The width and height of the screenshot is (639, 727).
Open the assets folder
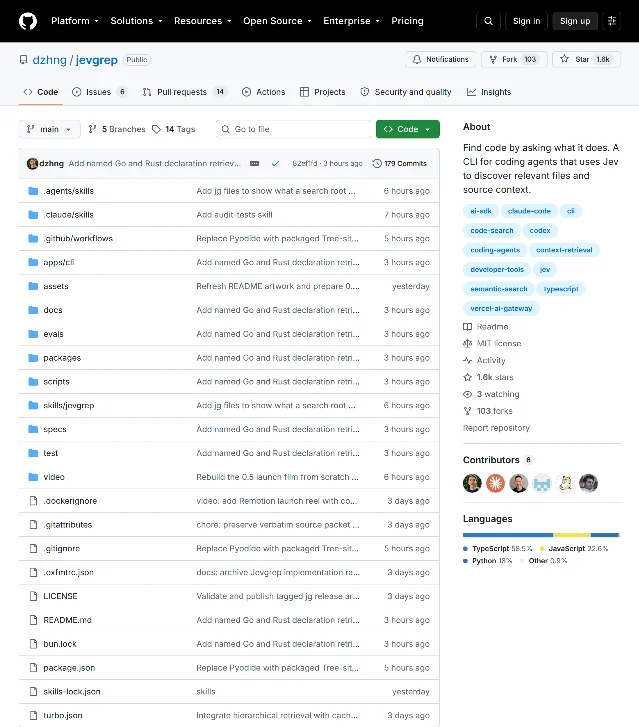[56, 286]
